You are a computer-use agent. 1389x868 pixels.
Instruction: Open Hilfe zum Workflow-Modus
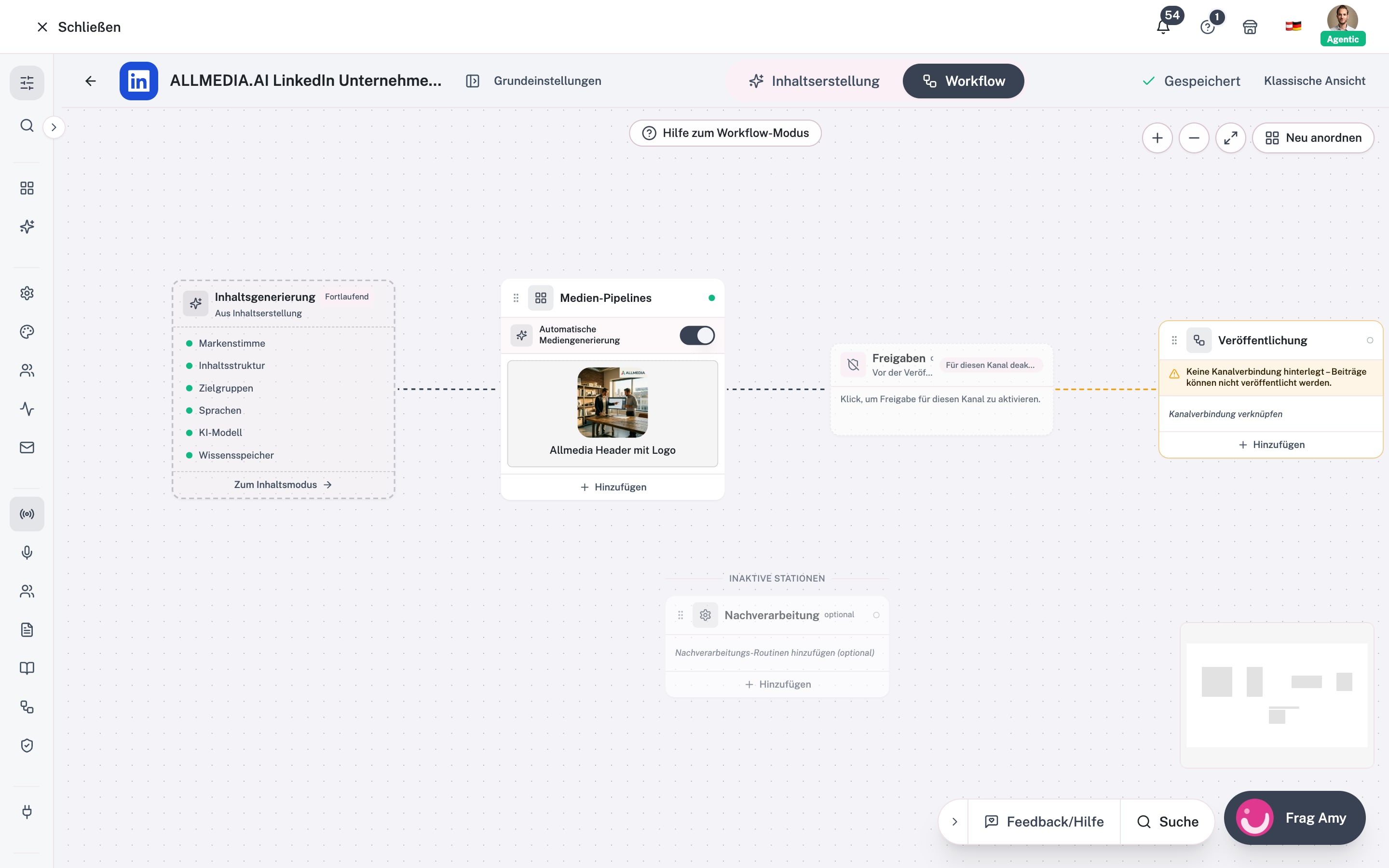coord(725,133)
